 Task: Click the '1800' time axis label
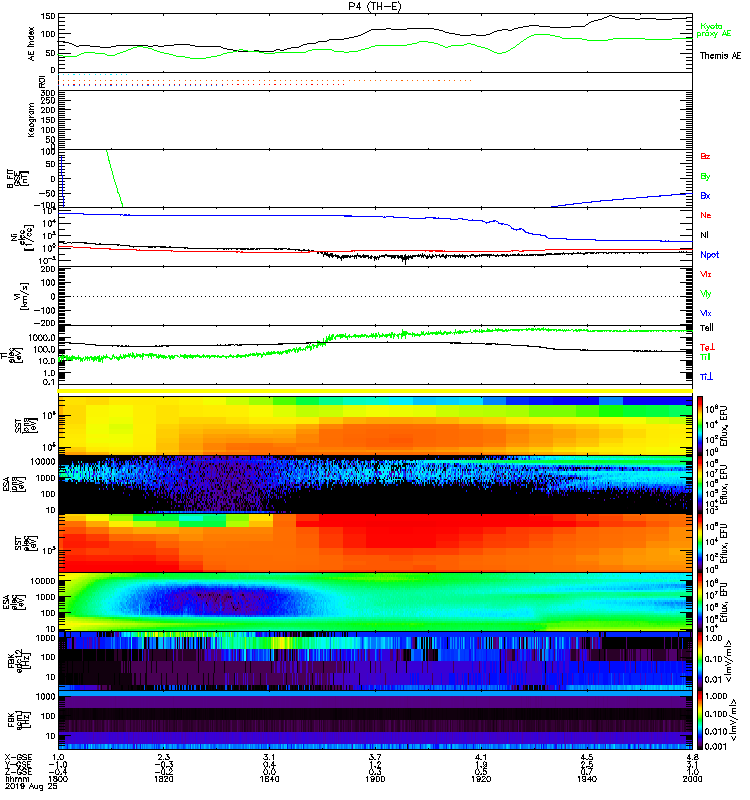(58, 779)
